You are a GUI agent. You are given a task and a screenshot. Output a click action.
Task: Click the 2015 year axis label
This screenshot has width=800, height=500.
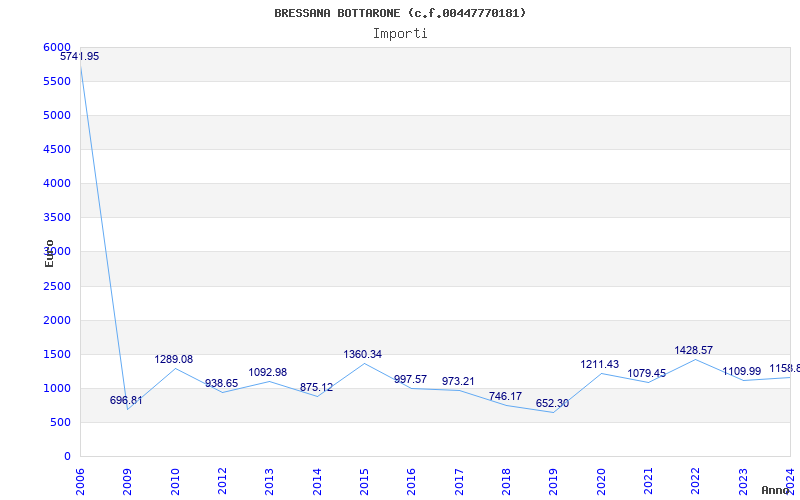click(x=364, y=481)
